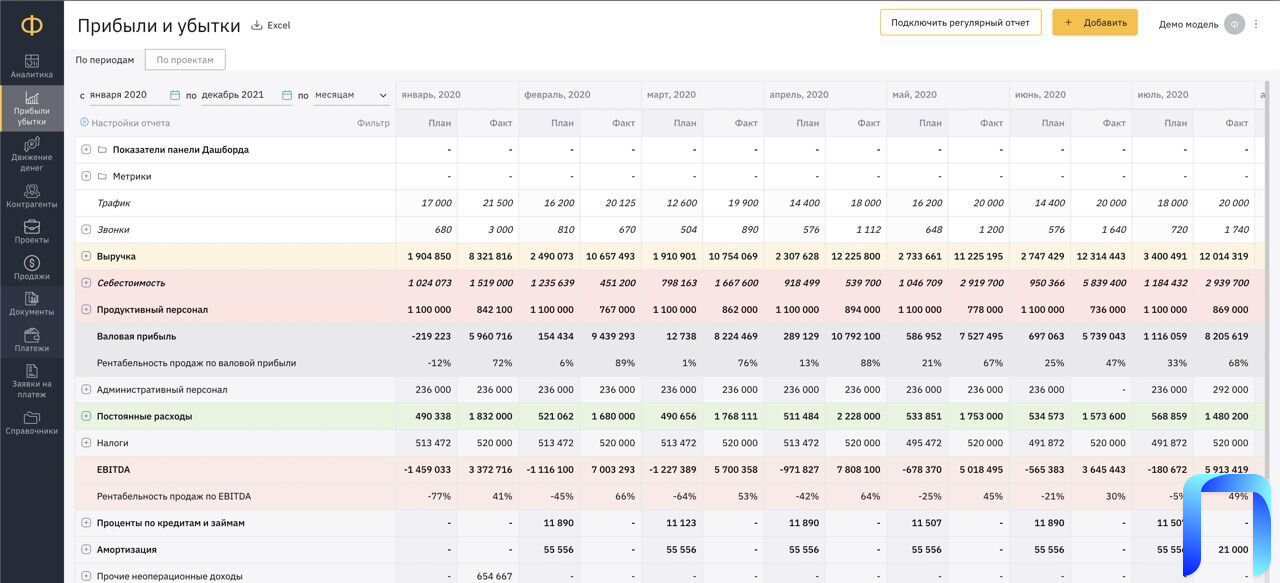Open Прибыли и убытки in the sidebar
The width and height of the screenshot is (1280, 583).
click(x=32, y=109)
